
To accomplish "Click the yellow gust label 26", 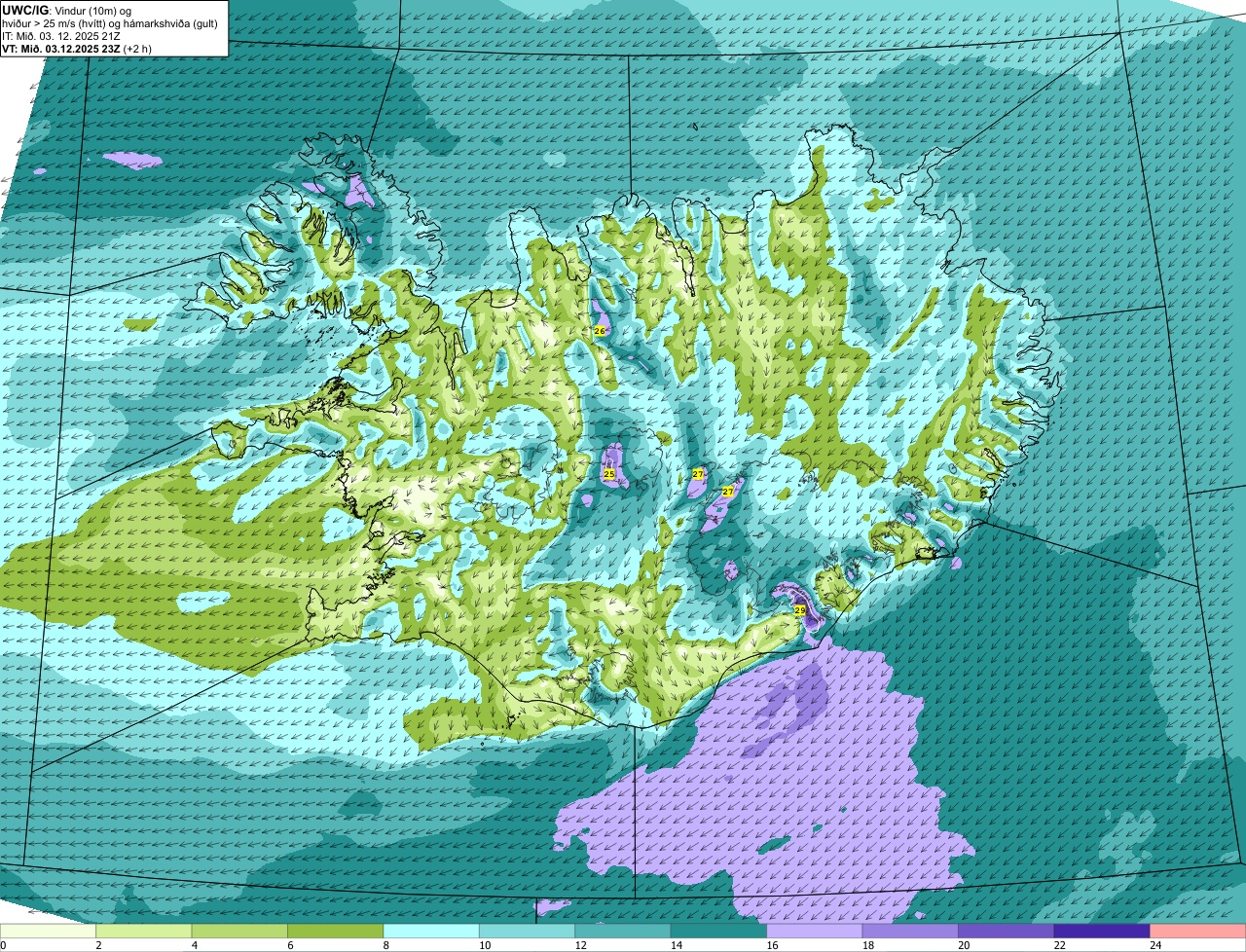I will click(600, 331).
